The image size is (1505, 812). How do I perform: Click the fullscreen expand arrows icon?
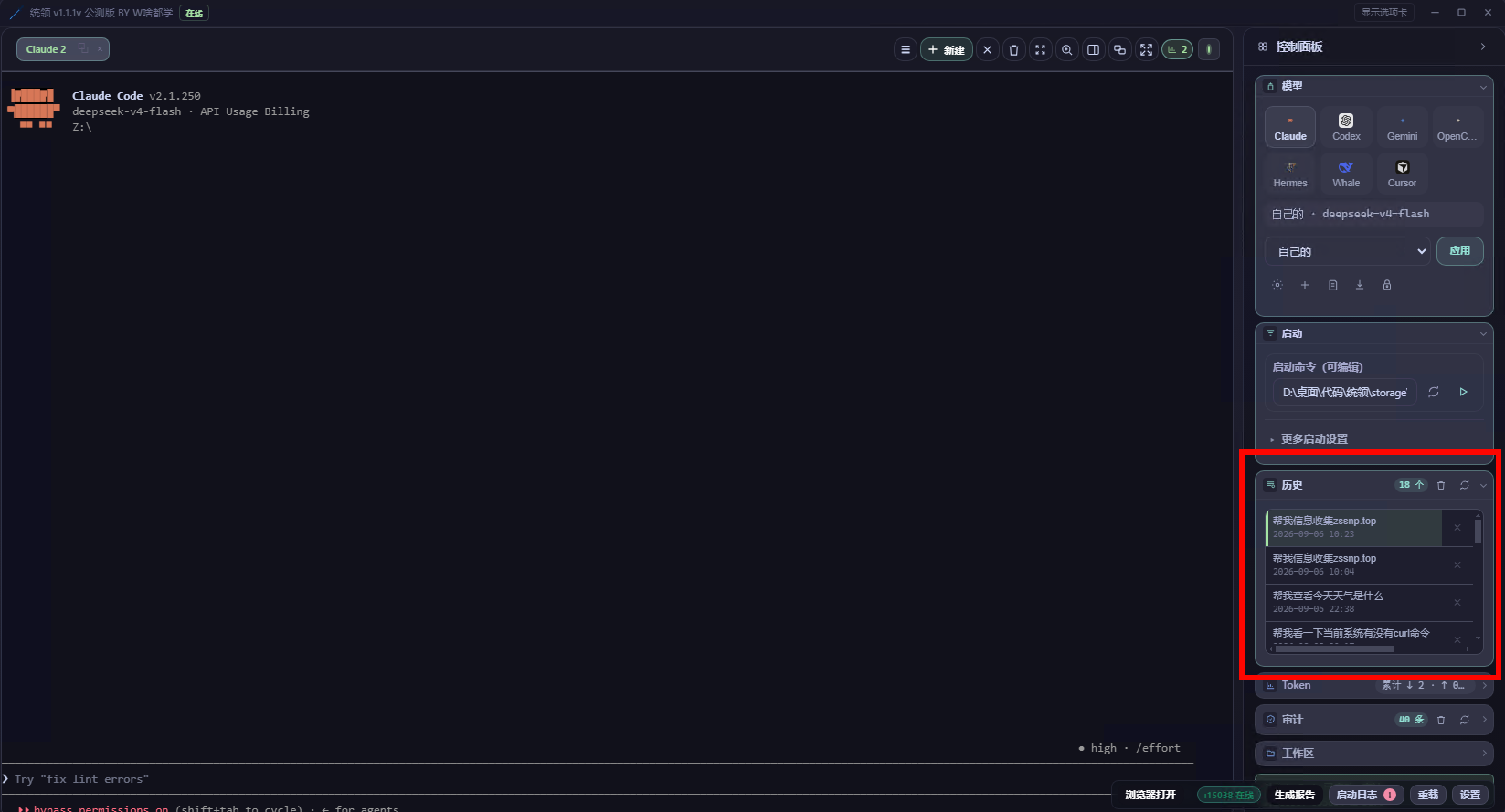1146,50
